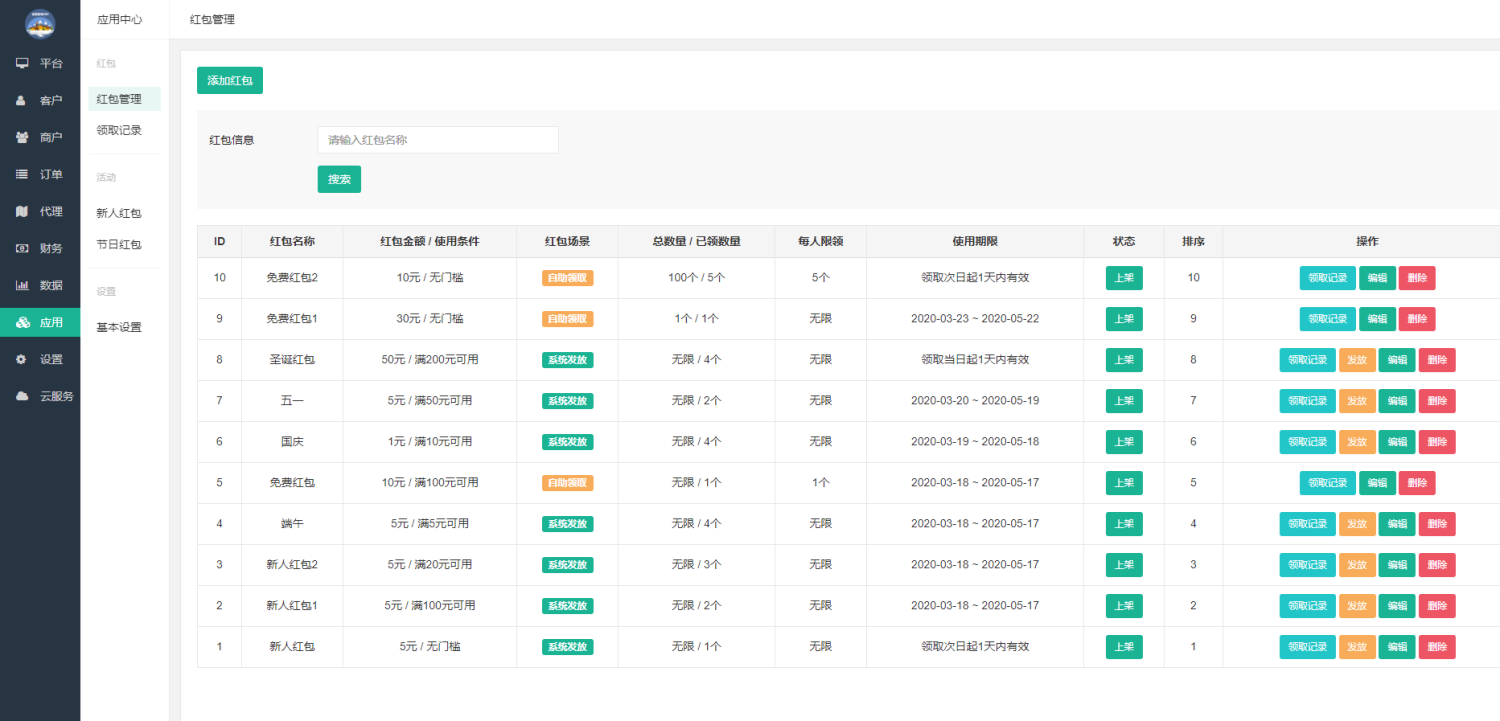Click the 100个 / 5个 quantity cell

pos(697,278)
